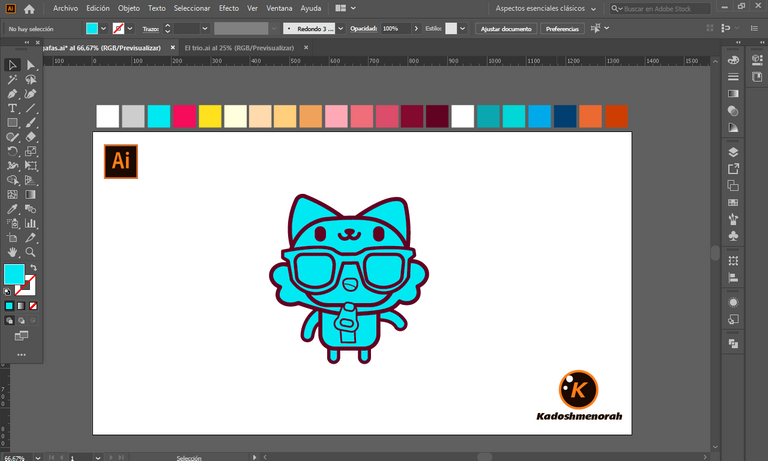Click the Trazo stroke label
The width and height of the screenshot is (768, 461).
[x=150, y=29]
